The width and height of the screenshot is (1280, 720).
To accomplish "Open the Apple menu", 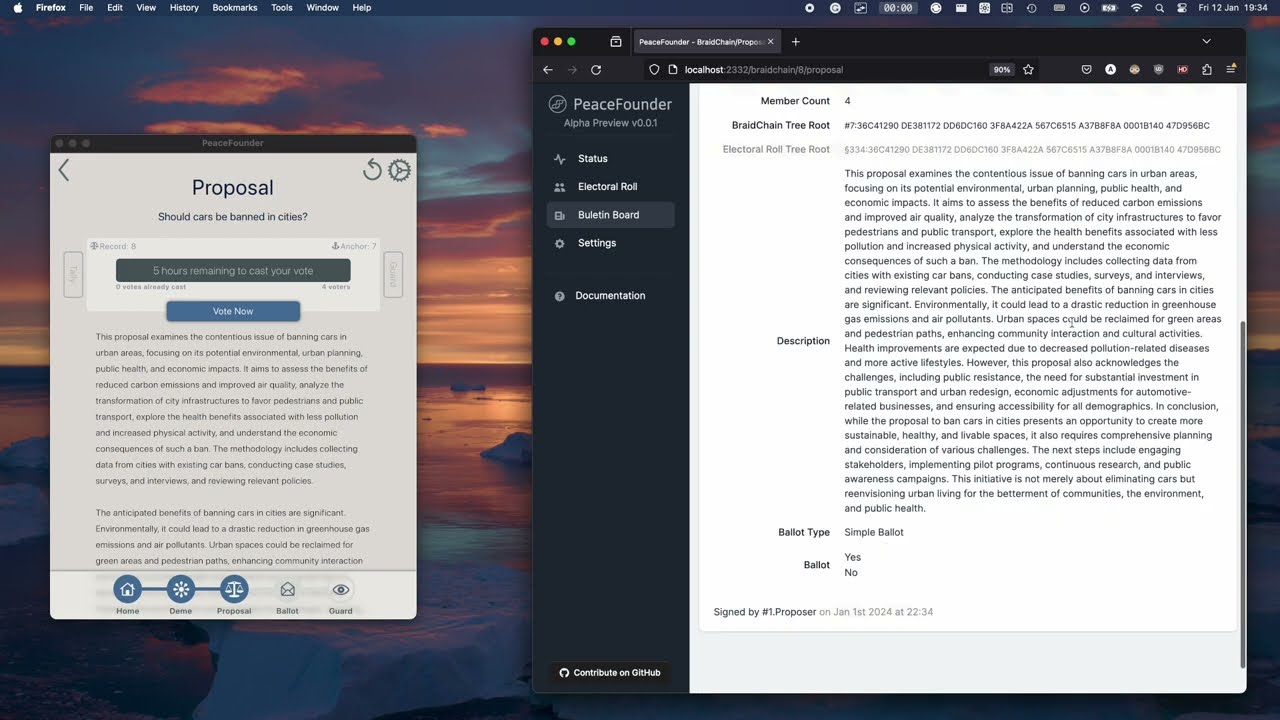I will point(16,7).
